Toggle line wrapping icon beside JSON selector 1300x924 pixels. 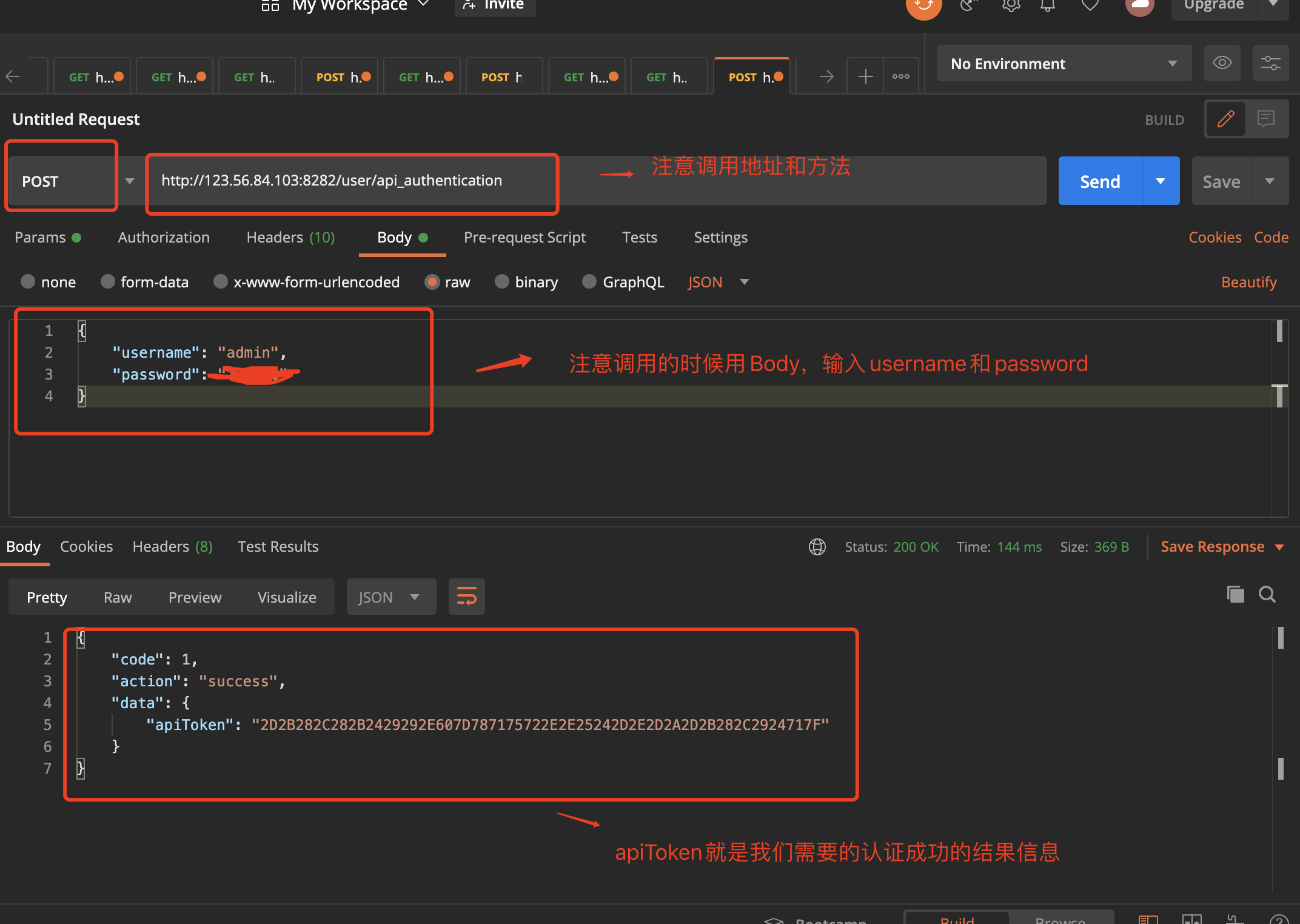tap(466, 596)
